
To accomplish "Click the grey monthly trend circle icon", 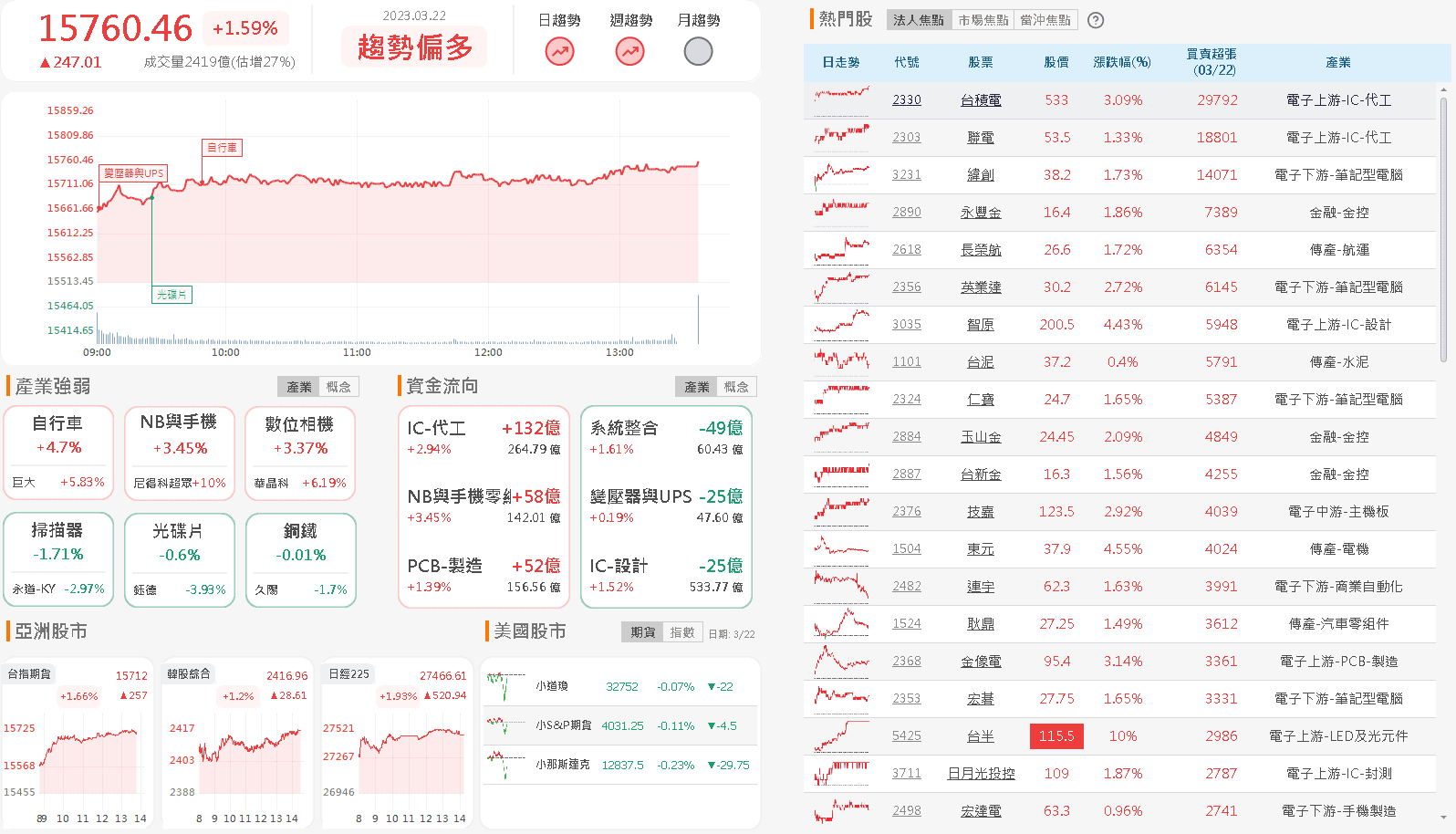I will point(698,52).
